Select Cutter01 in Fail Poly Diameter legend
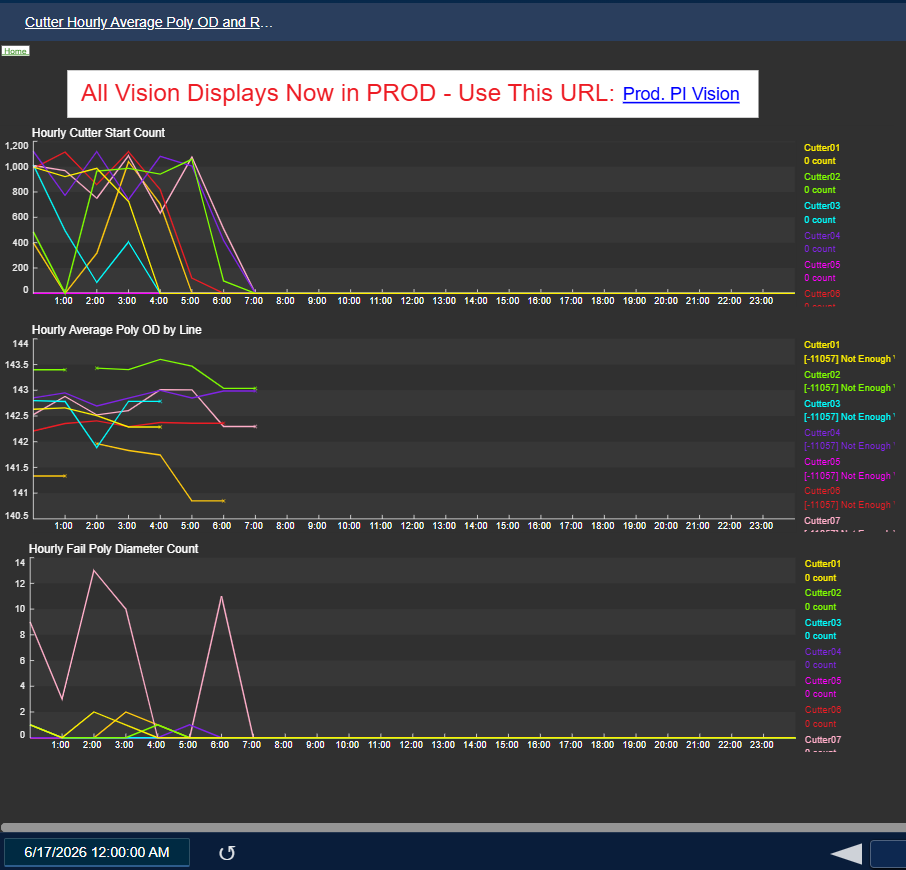The width and height of the screenshot is (906, 870). pos(822,564)
